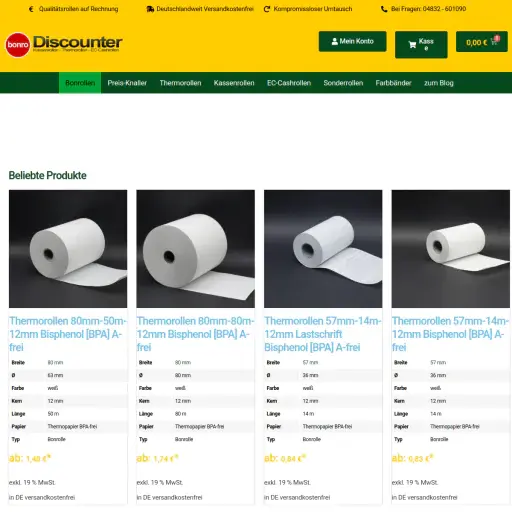Click the exchange refresh arrow icon
This screenshot has height=512, width=512.
267,9
